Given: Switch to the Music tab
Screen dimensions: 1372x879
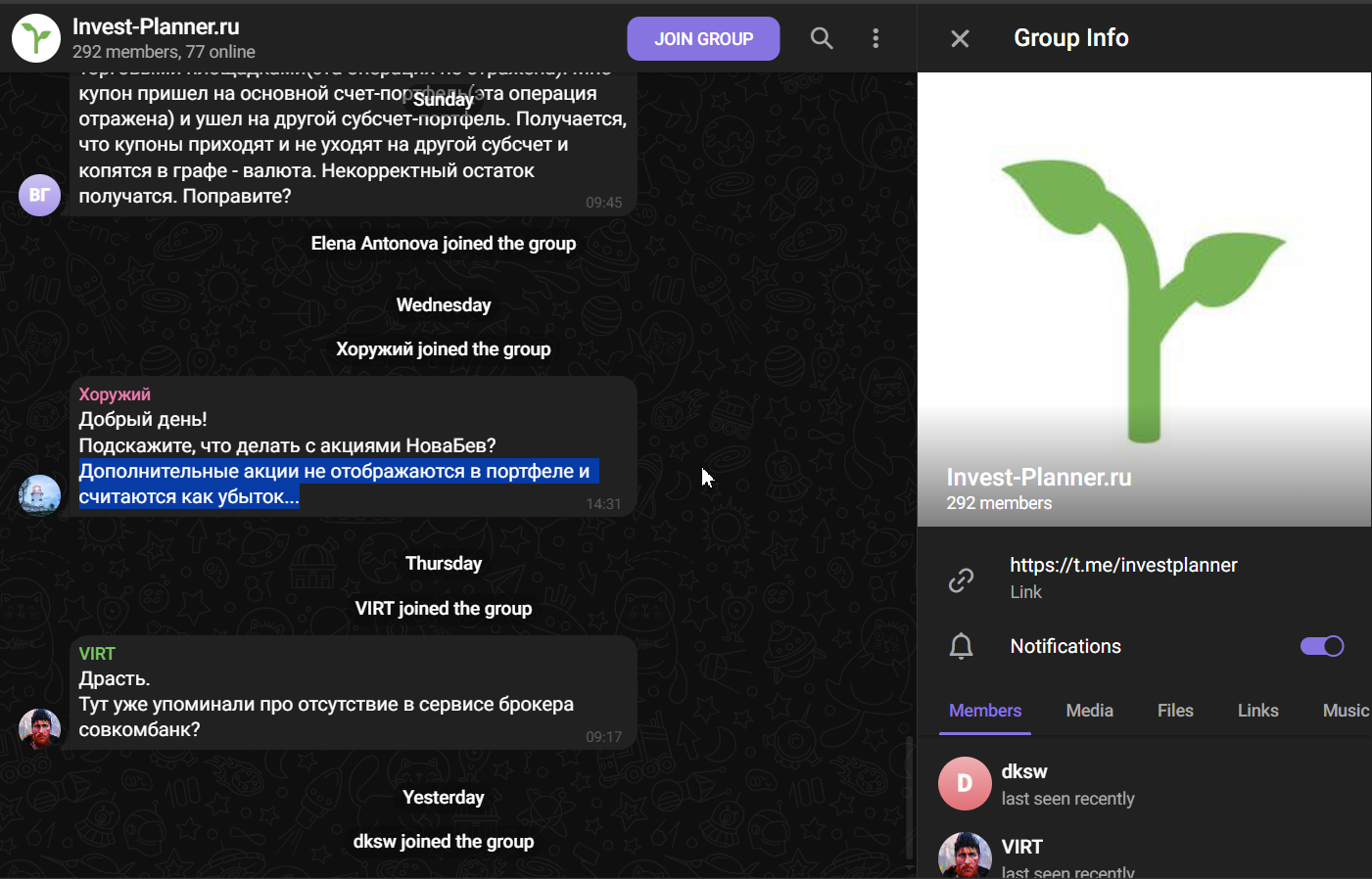Looking at the screenshot, I should click(x=1346, y=711).
